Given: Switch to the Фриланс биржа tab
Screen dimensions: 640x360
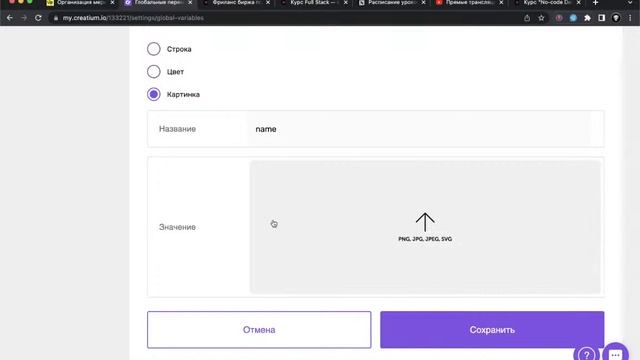Looking at the screenshot, I should (x=237, y=2).
